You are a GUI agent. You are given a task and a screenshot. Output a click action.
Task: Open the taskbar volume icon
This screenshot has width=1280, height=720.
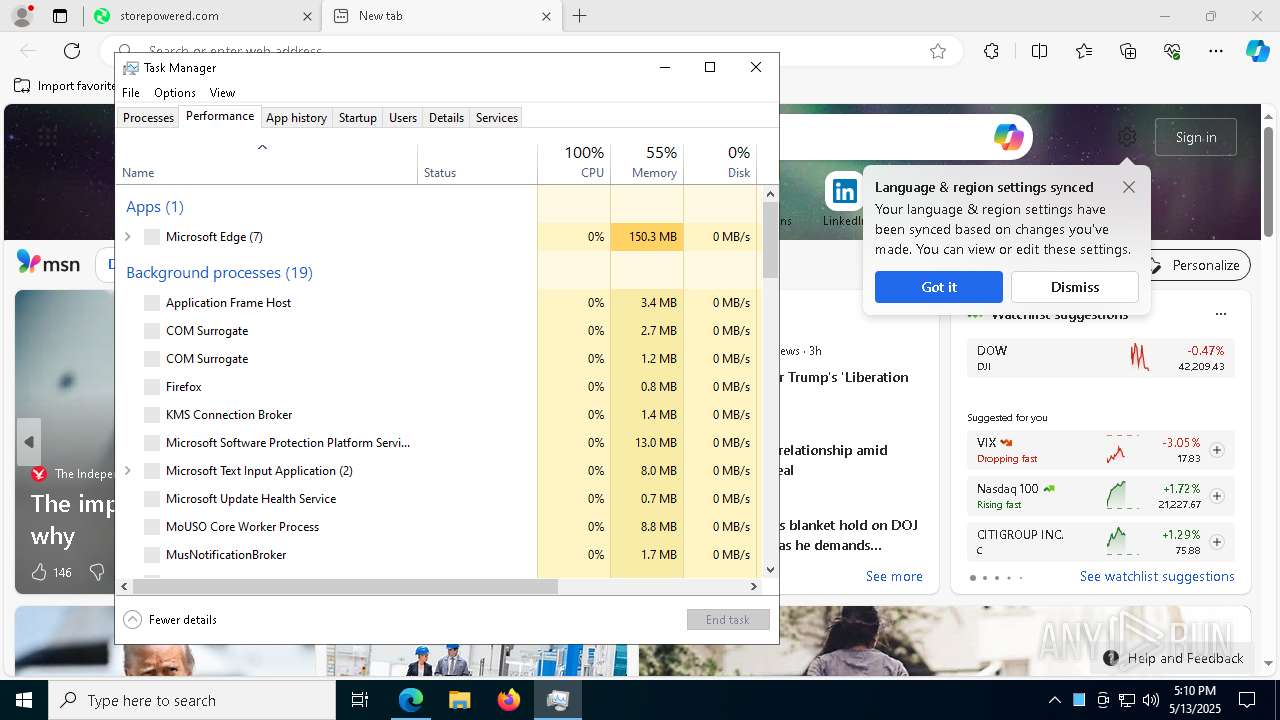[x=1150, y=700]
